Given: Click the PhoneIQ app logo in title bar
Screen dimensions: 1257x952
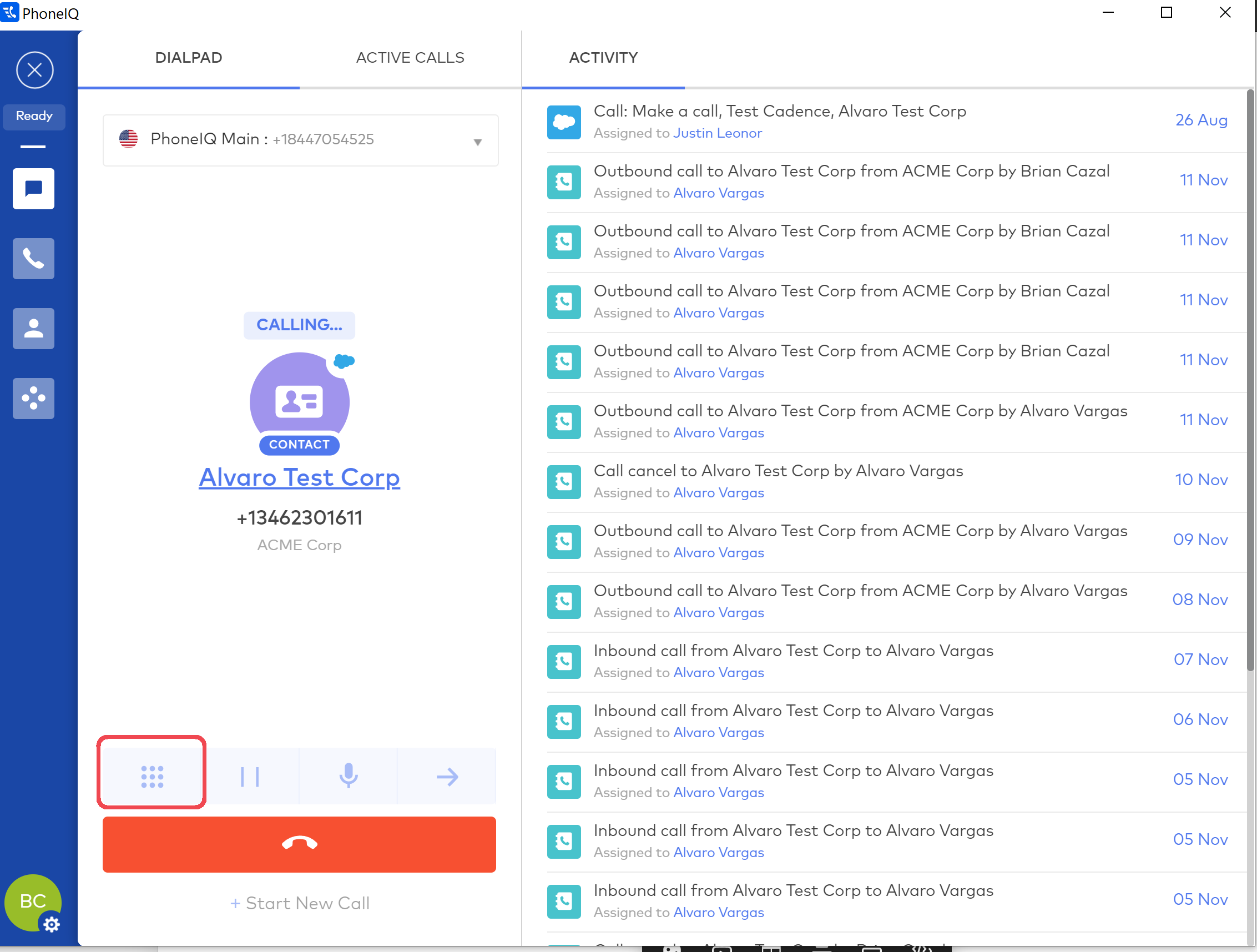Looking at the screenshot, I should click(9, 12).
